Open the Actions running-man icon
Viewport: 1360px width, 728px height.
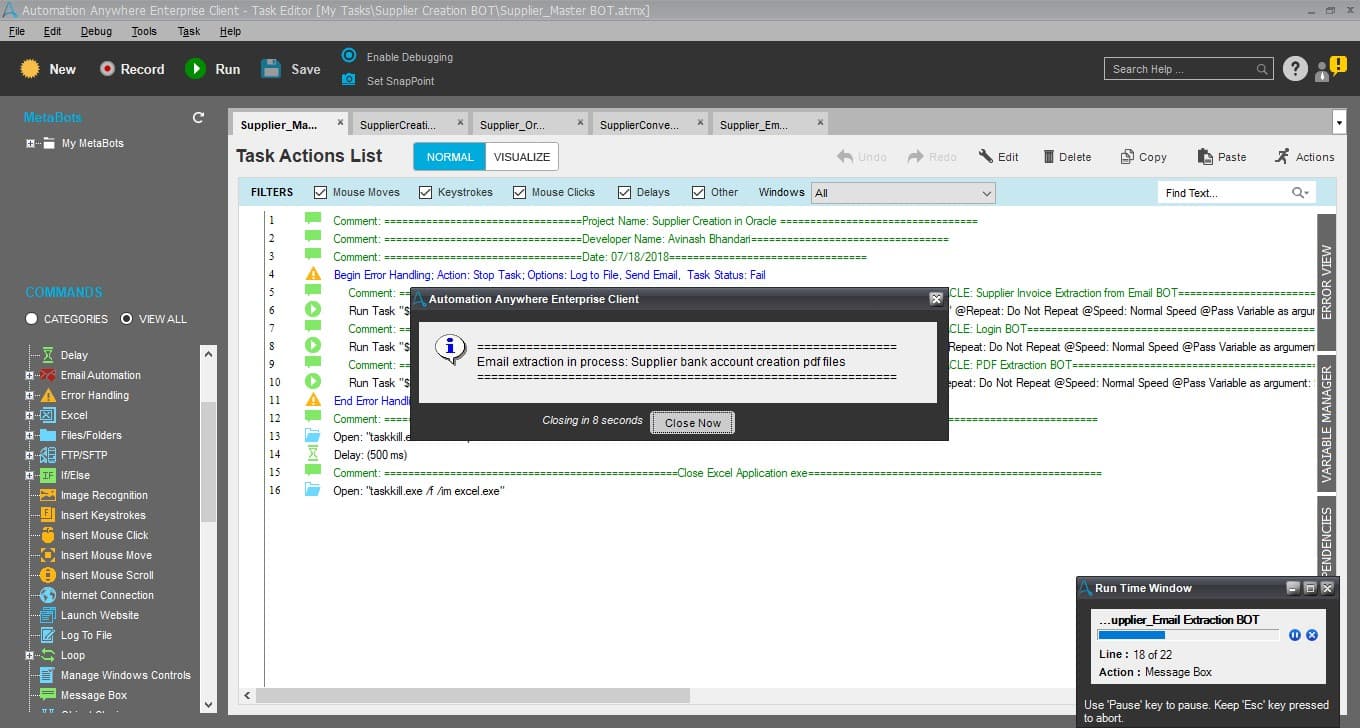(x=1282, y=157)
